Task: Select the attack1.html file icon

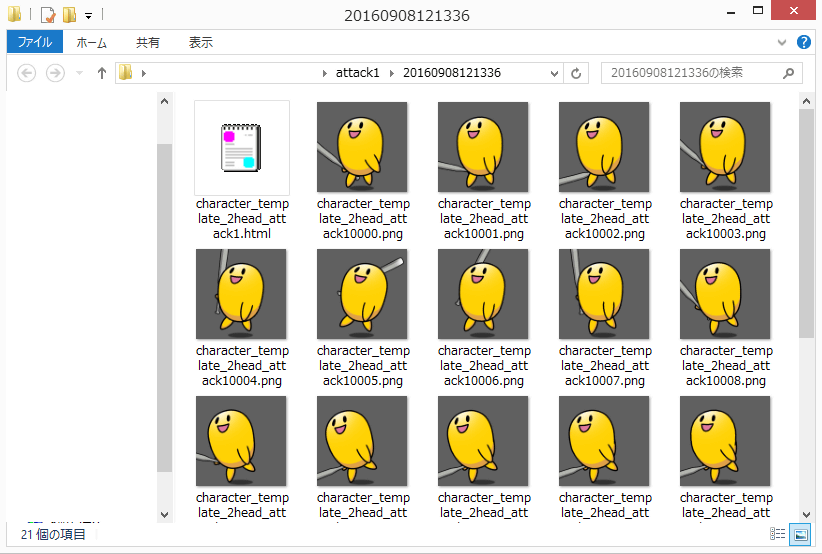Action: point(242,148)
